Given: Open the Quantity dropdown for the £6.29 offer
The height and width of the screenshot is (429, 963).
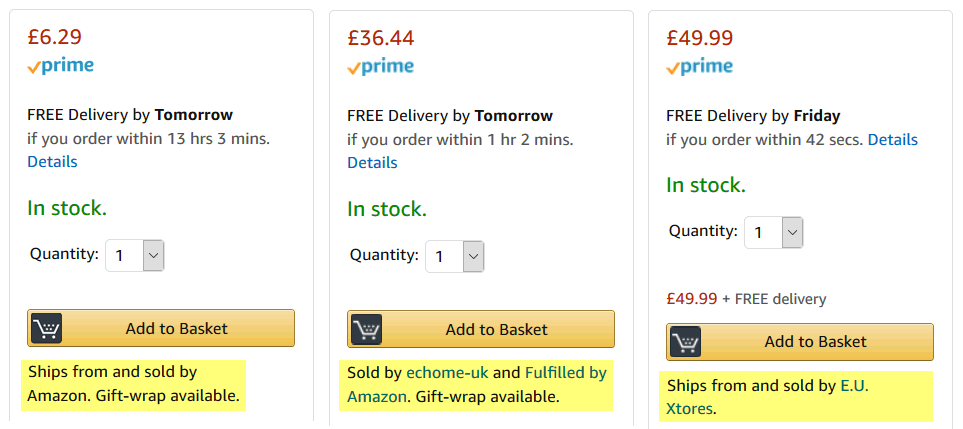Looking at the screenshot, I should point(135,255).
